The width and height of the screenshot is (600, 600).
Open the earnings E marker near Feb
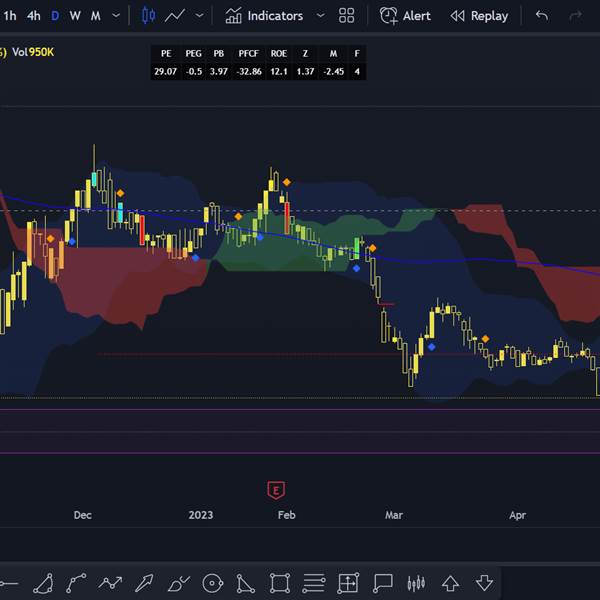pyautogui.click(x=276, y=490)
